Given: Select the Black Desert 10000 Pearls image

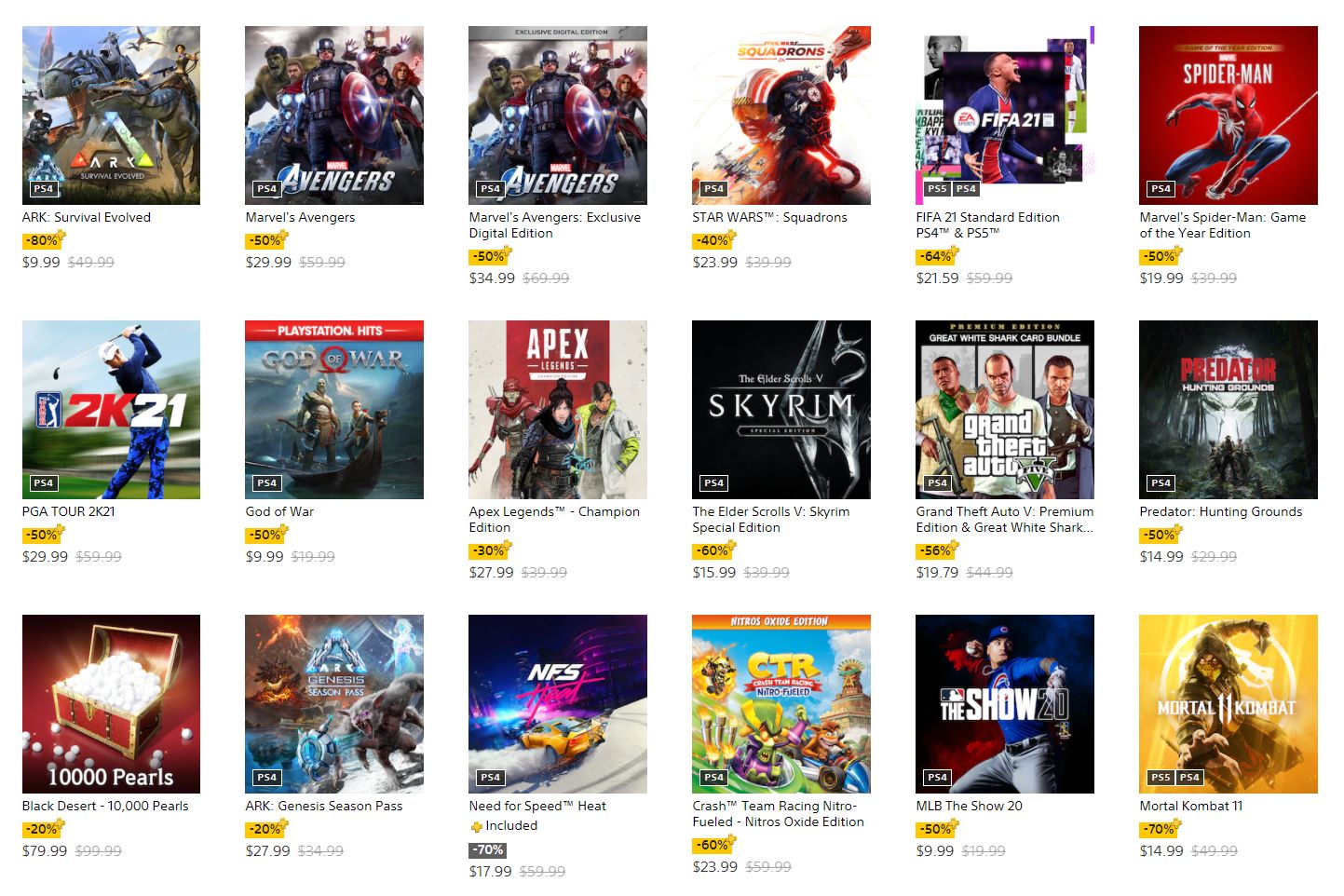Looking at the screenshot, I should tap(111, 704).
